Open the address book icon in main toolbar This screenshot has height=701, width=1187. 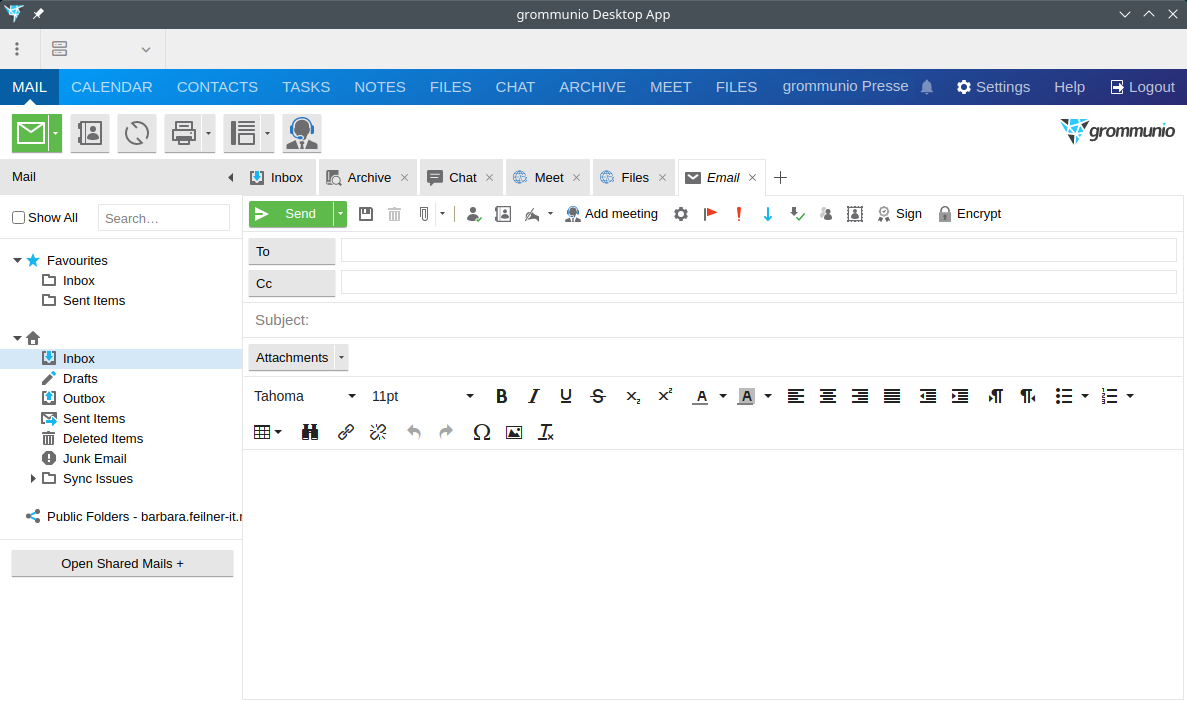(90, 133)
